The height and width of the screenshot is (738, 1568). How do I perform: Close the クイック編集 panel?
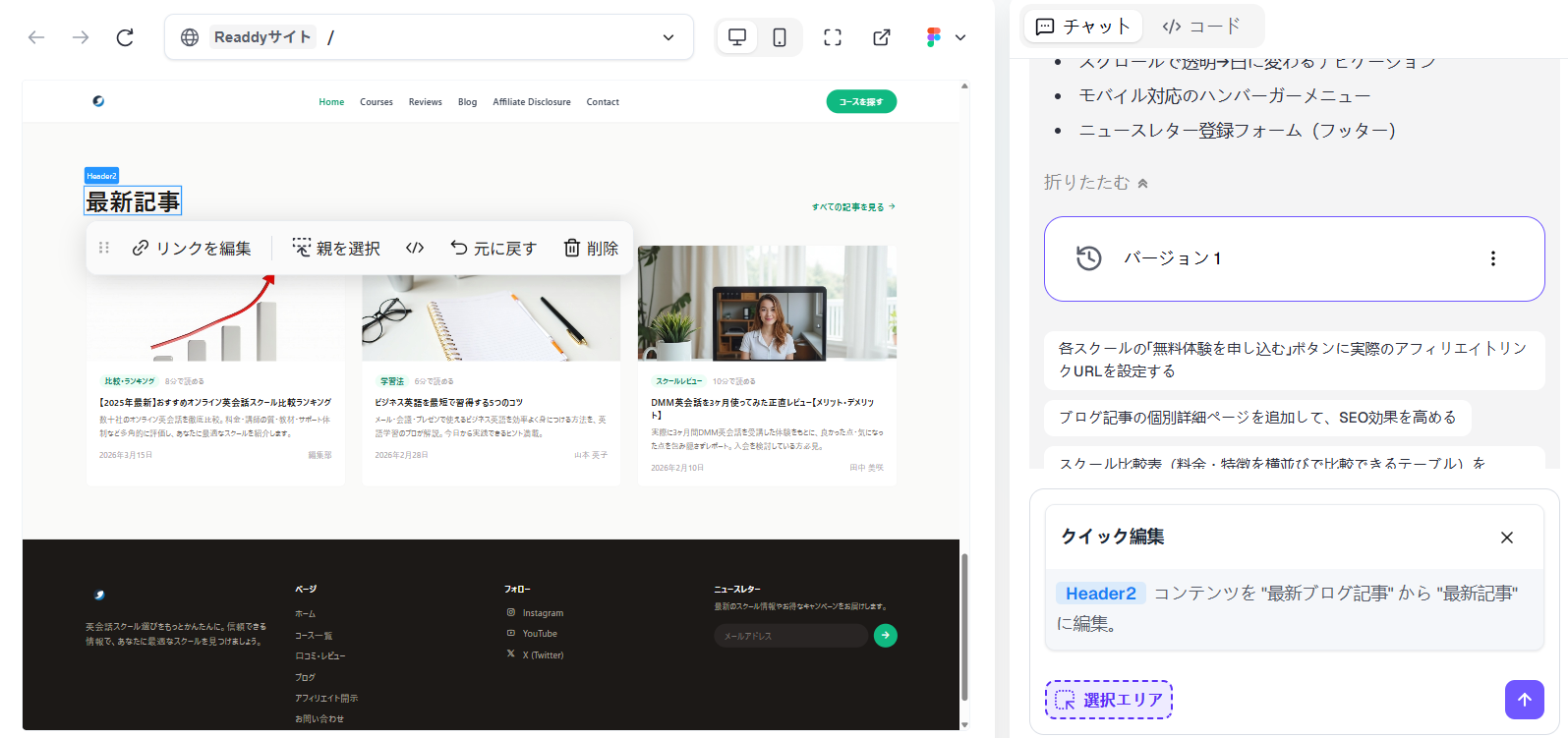(1507, 538)
